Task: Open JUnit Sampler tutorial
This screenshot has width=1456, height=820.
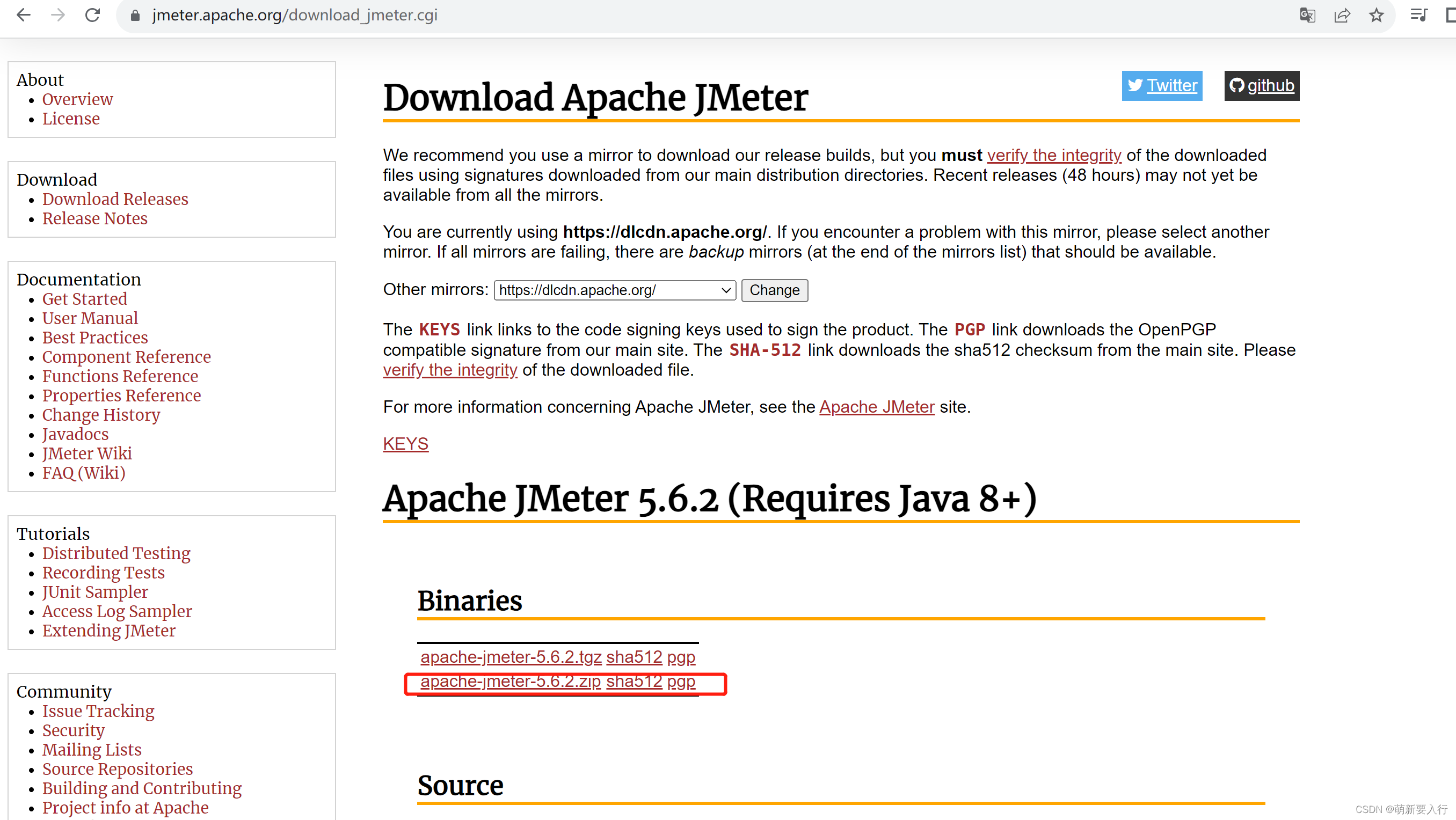Action: pos(95,592)
